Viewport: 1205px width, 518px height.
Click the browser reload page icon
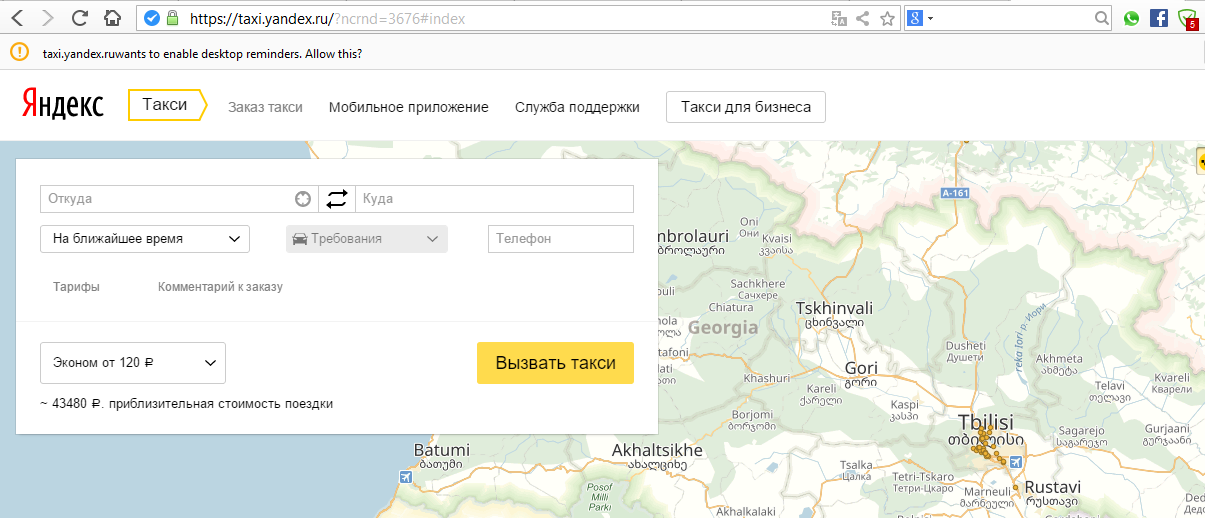[80, 18]
